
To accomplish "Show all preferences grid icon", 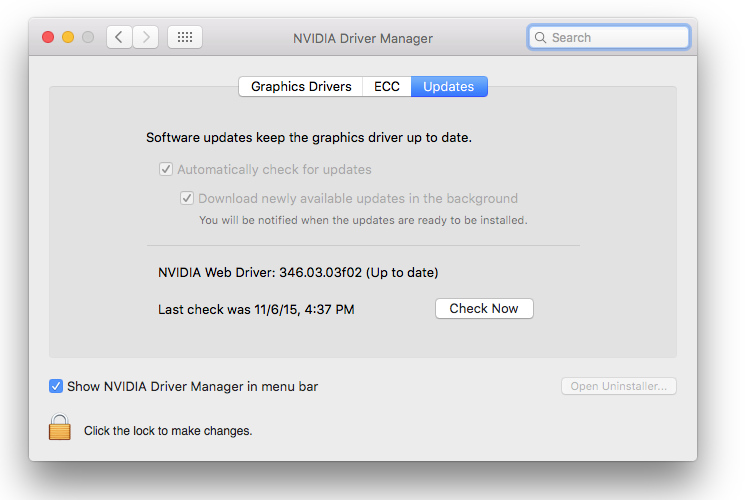I will point(185,38).
